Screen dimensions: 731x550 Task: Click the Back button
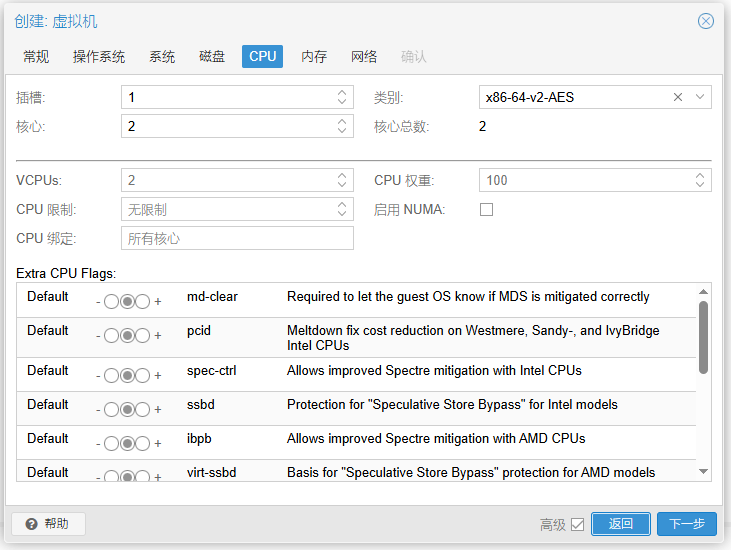[x=621, y=524]
